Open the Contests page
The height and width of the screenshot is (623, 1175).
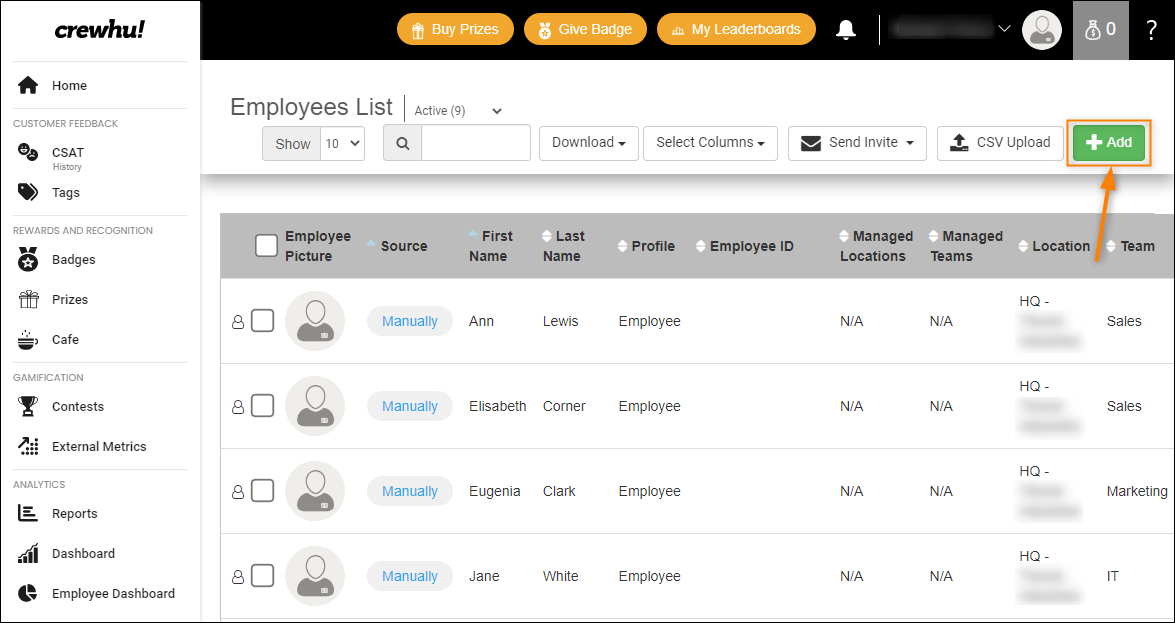(x=78, y=406)
